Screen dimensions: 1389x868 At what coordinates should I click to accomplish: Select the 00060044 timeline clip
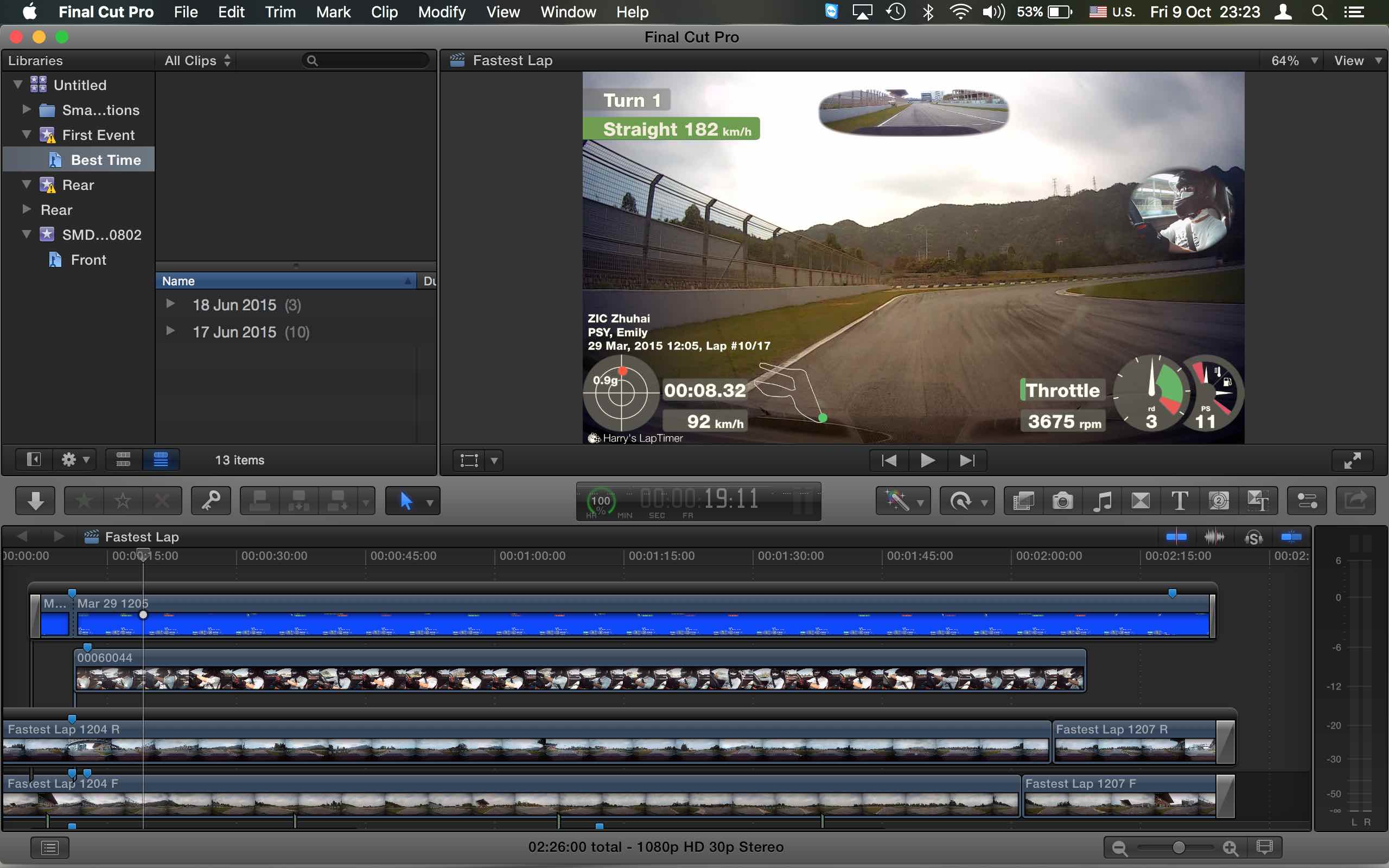[x=579, y=671]
